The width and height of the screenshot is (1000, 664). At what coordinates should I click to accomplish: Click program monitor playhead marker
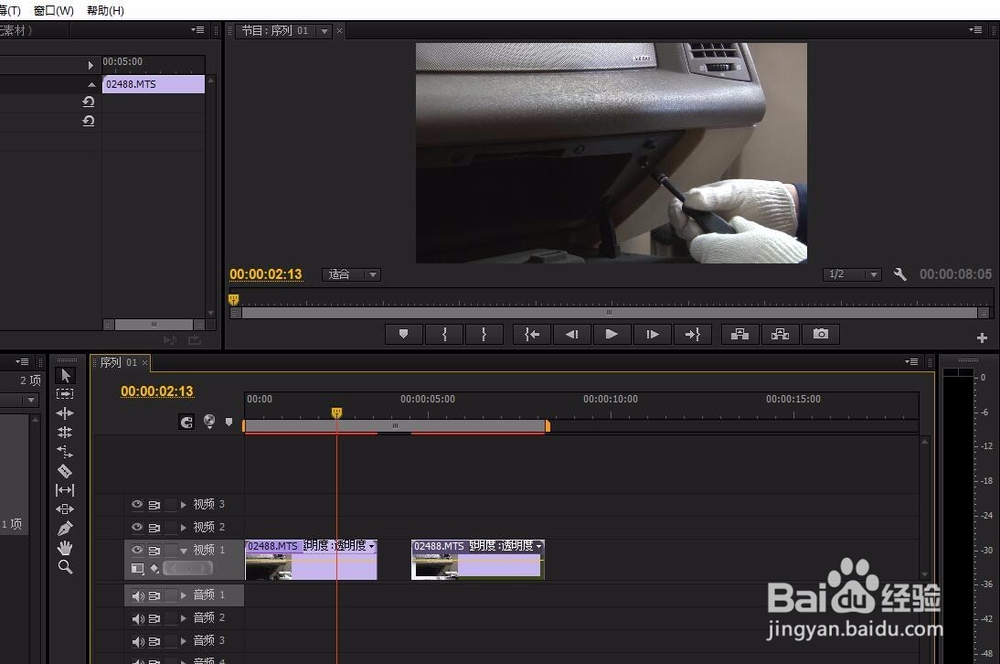[233, 299]
